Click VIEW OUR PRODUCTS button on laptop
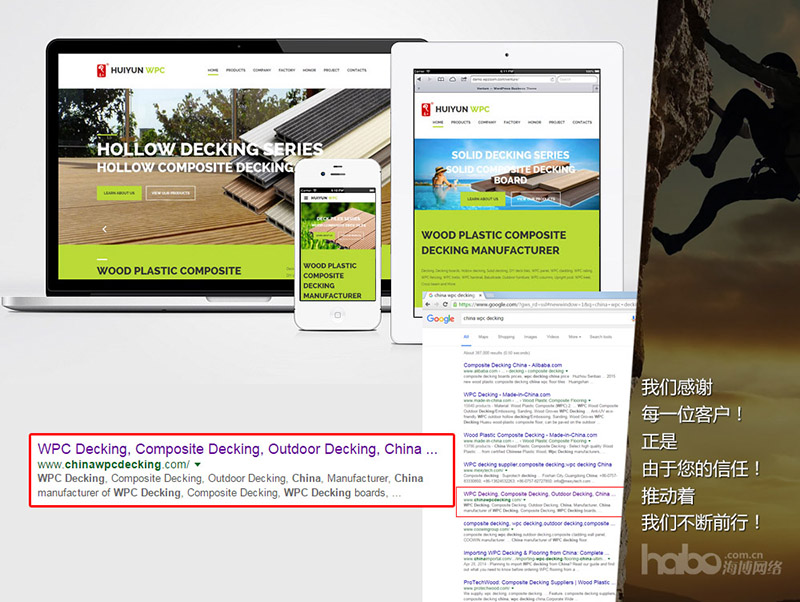Viewport: 800px width, 602px height. tap(170, 193)
